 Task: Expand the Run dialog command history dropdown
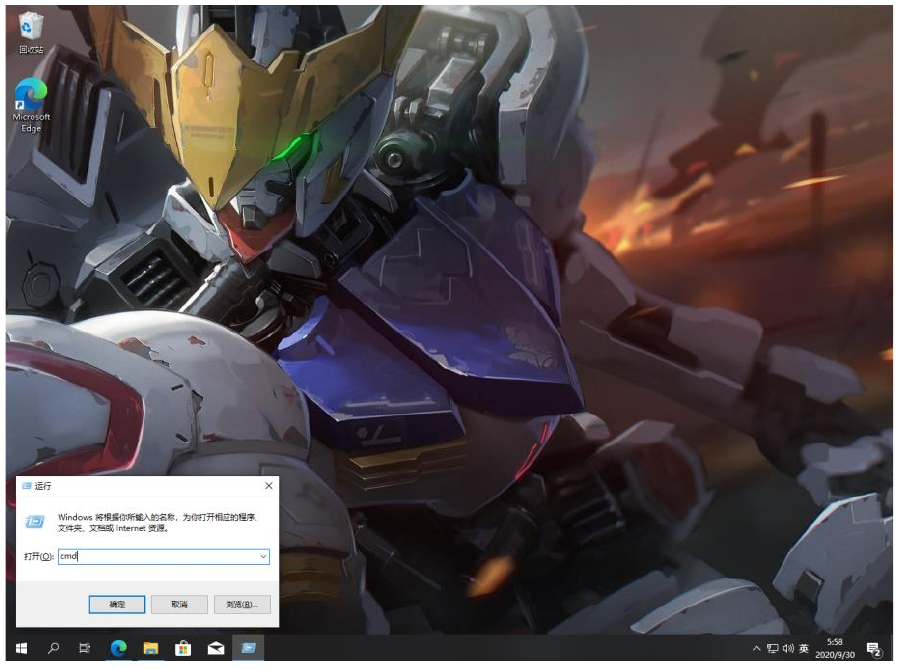click(263, 556)
